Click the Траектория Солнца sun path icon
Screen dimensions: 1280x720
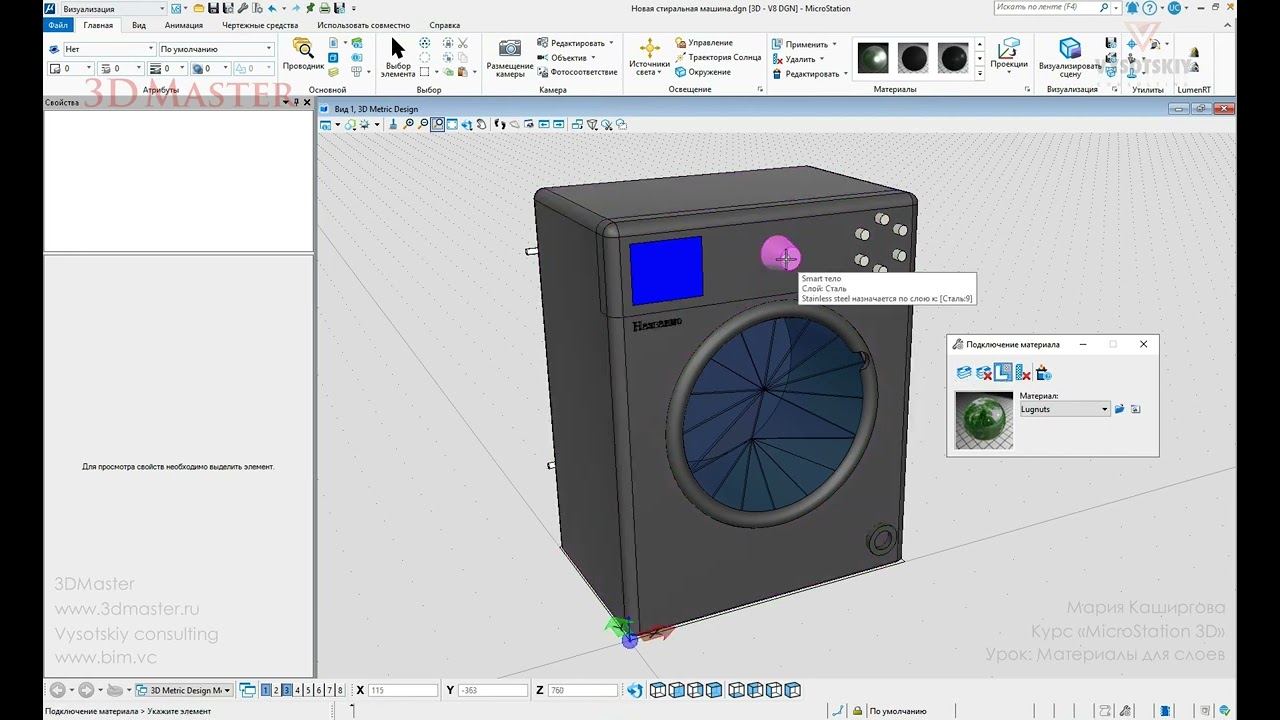(x=681, y=57)
